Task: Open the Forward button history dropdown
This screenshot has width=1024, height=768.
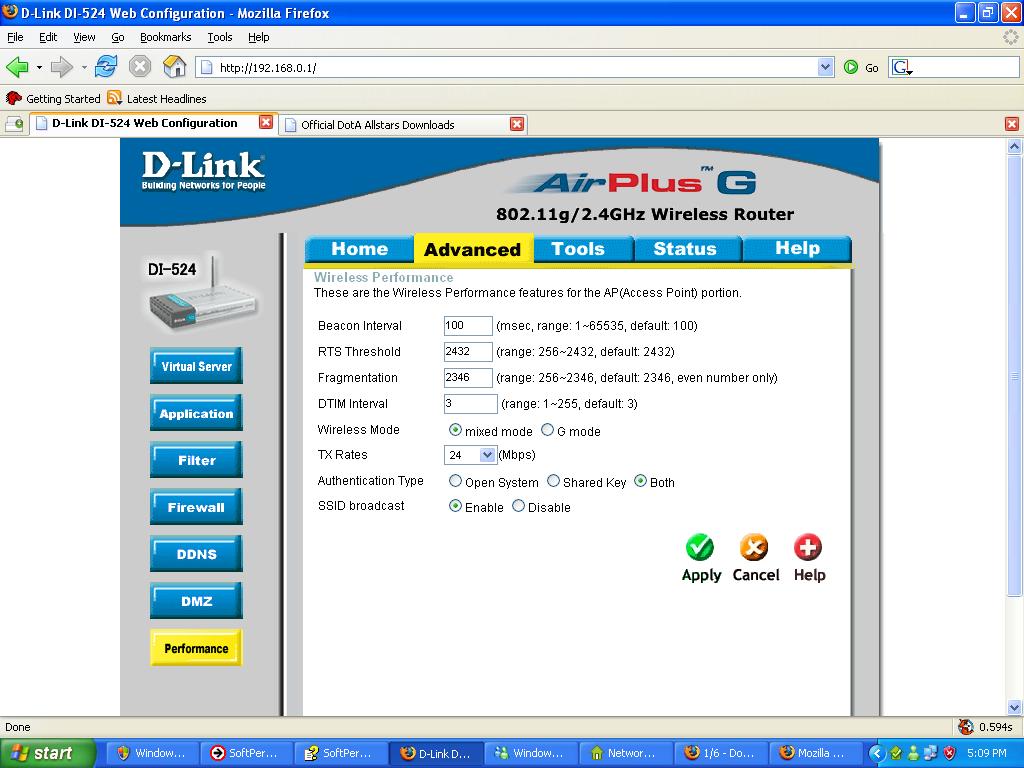Action: coord(84,67)
